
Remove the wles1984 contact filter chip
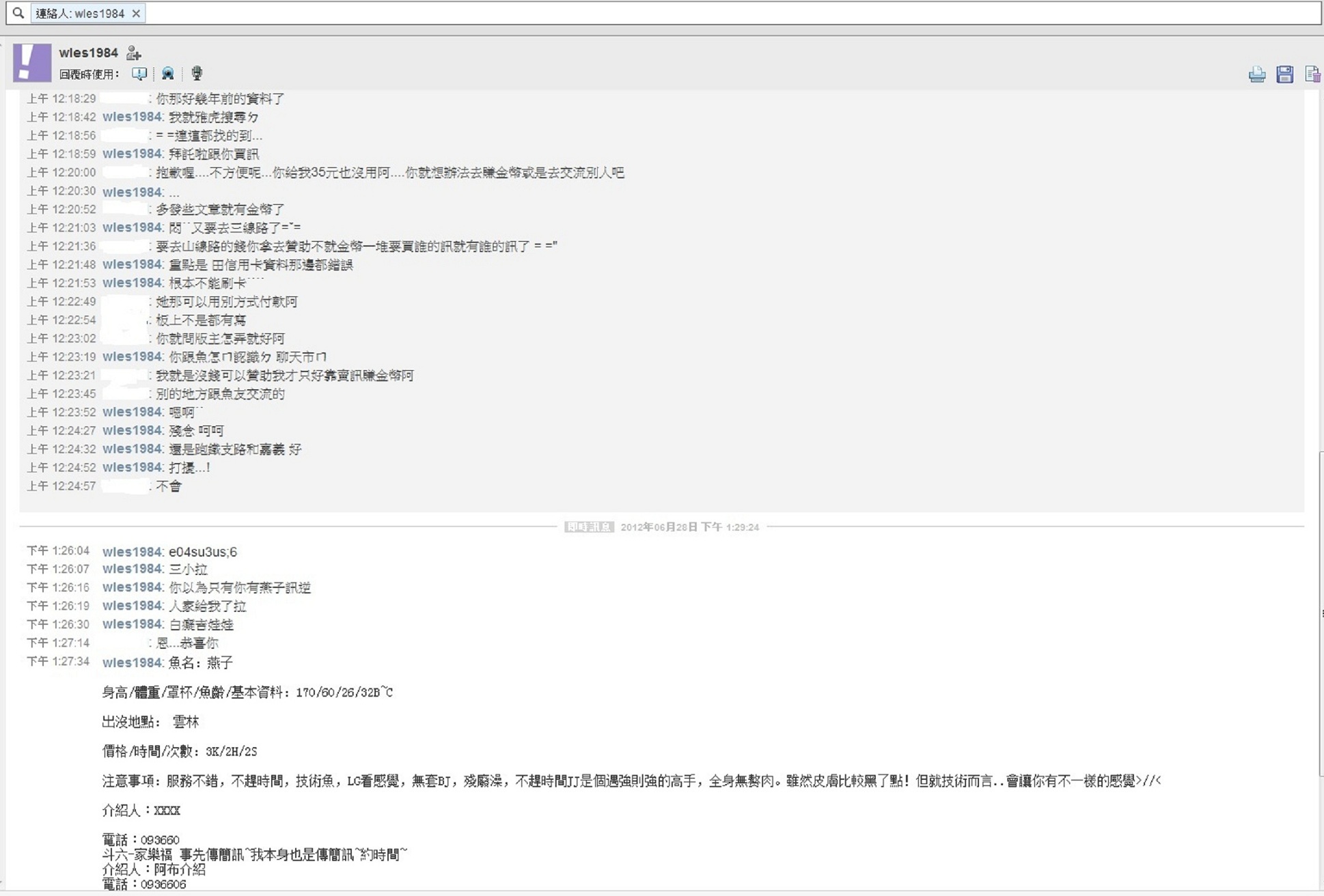136,13
